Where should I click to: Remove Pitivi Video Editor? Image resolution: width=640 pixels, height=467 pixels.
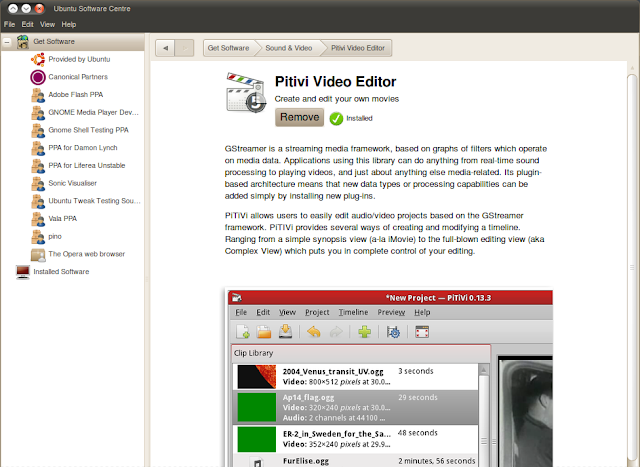pos(300,118)
